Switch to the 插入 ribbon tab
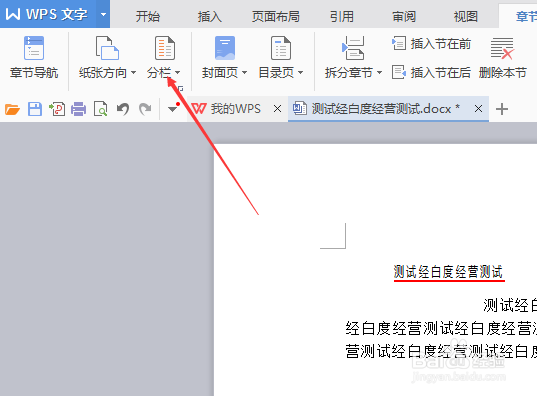537x396 pixels. point(210,16)
